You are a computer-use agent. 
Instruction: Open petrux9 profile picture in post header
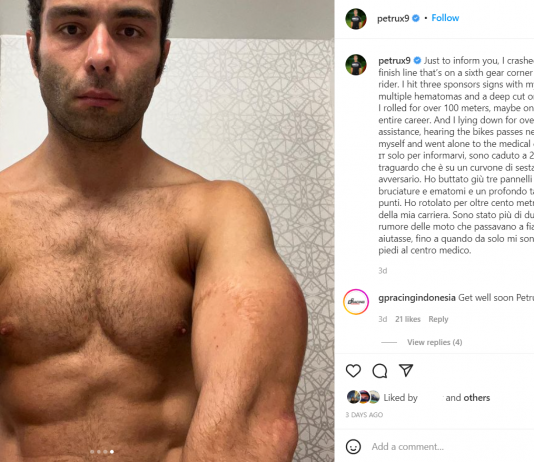coord(356,19)
